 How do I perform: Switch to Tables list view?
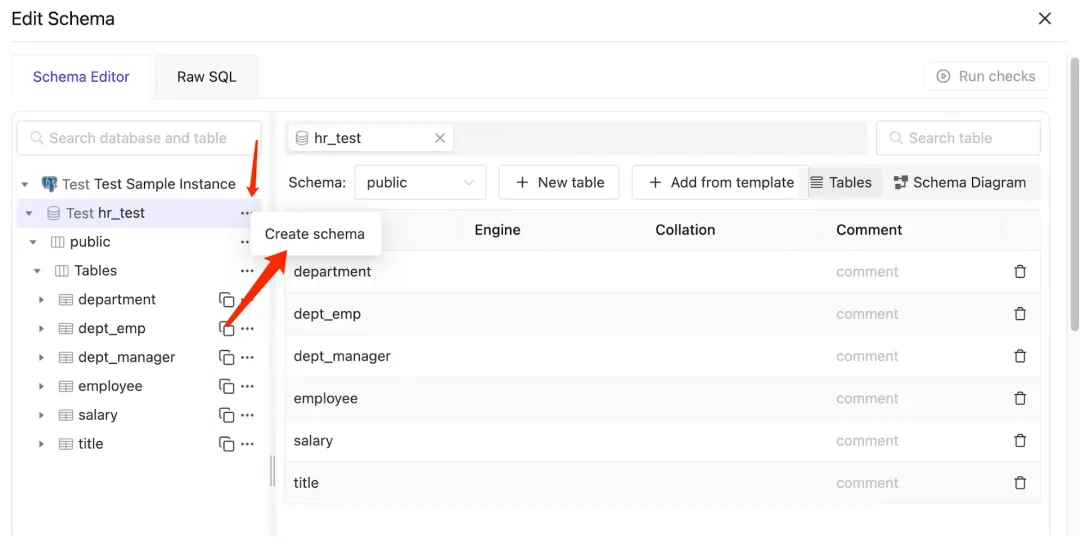coord(841,183)
